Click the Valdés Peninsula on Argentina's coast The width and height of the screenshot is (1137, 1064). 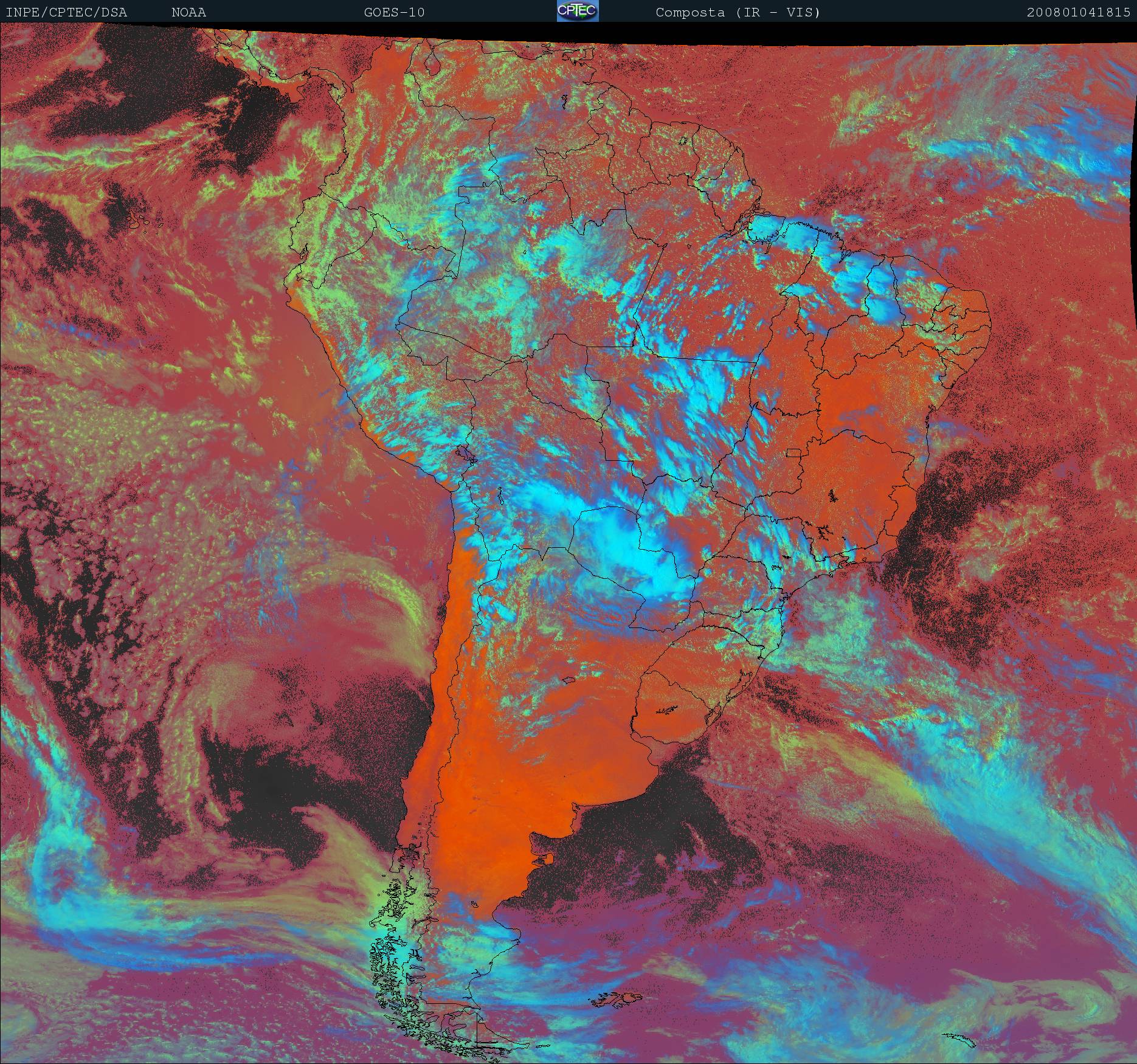coord(548,858)
